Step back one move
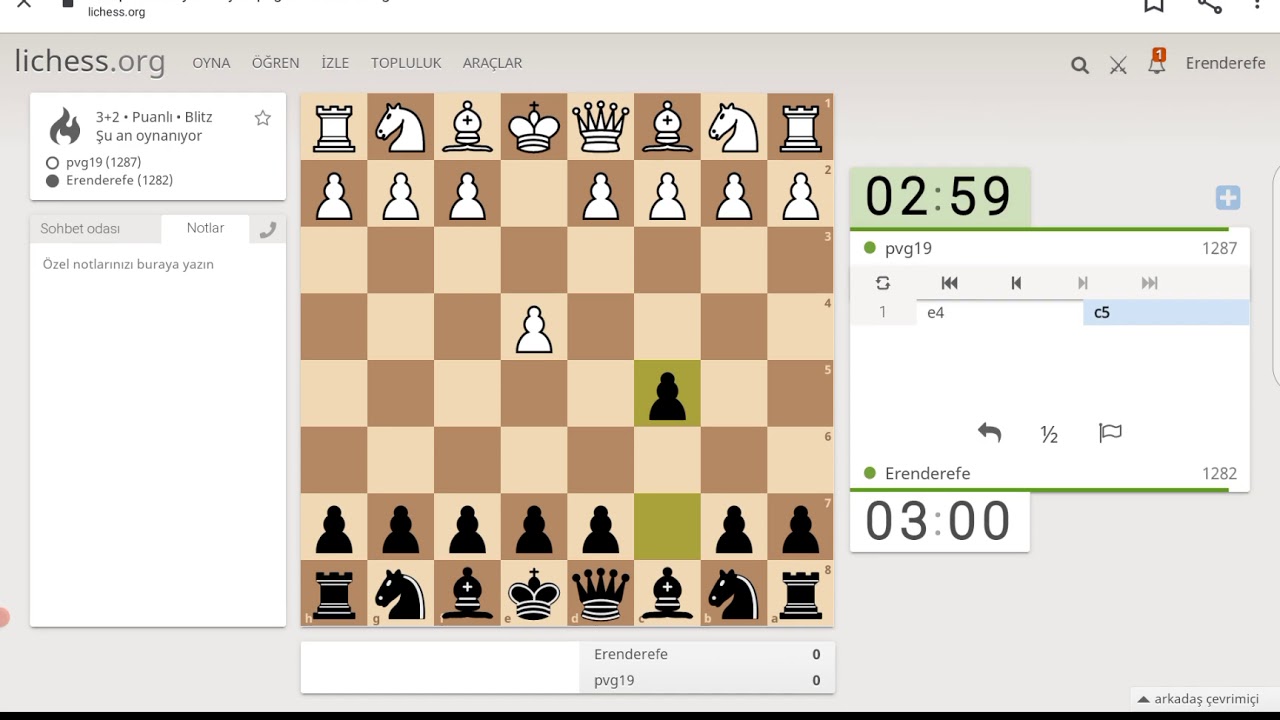This screenshot has height=720, width=1280. point(1016,283)
